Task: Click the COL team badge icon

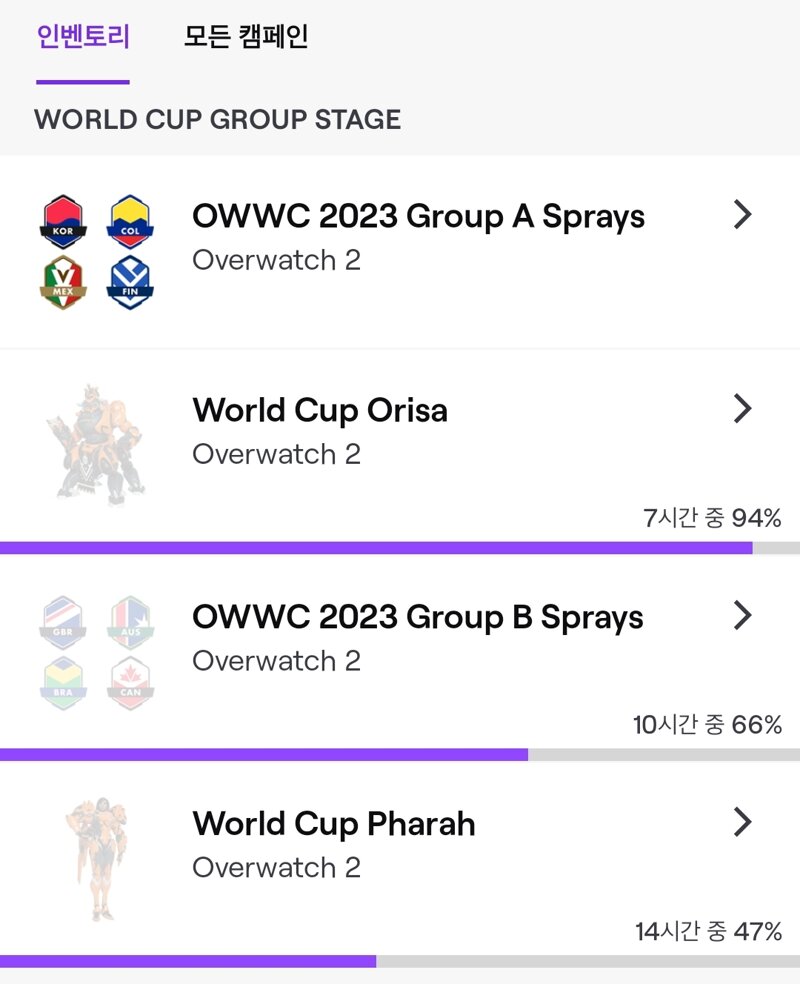Action: [x=131, y=222]
